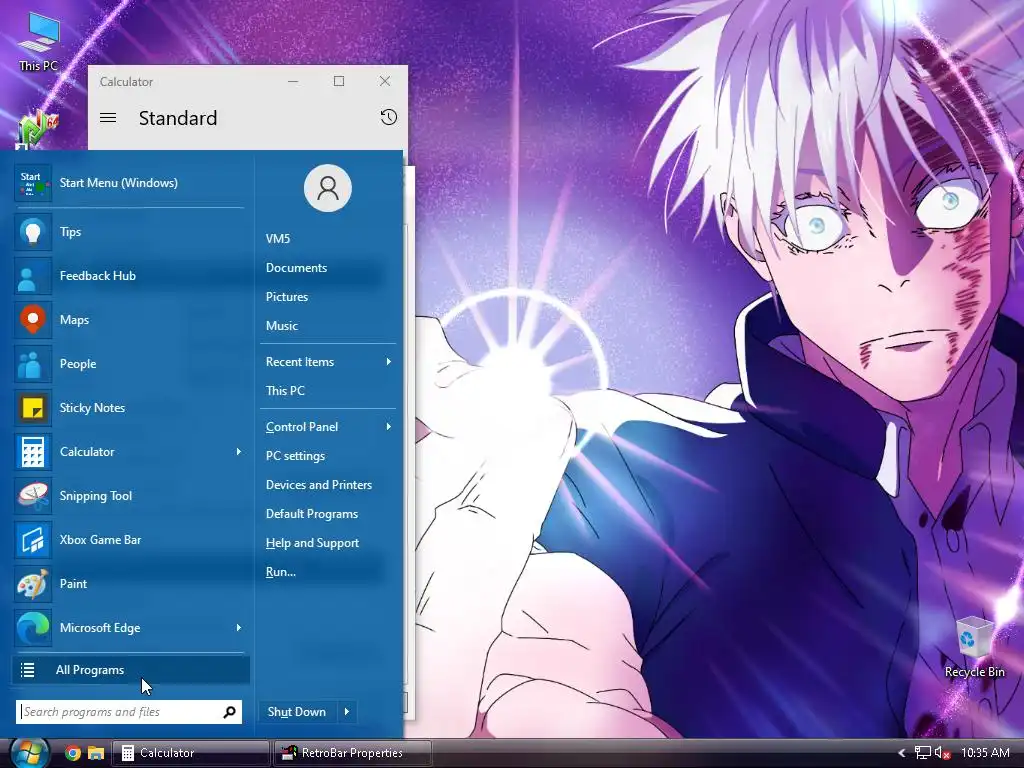
Task: Expand Microsoft Edge jump list arrow
Action: (238, 628)
